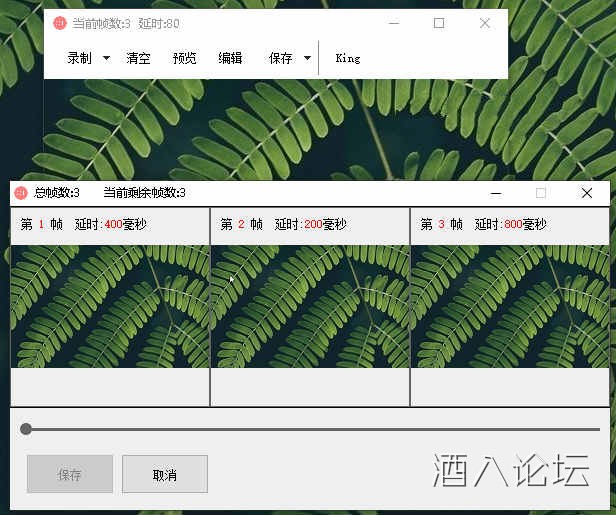Select the frame 1 thumbnail (400毫秒)
Viewport: 616px width, 515px height.
[x=110, y=305]
